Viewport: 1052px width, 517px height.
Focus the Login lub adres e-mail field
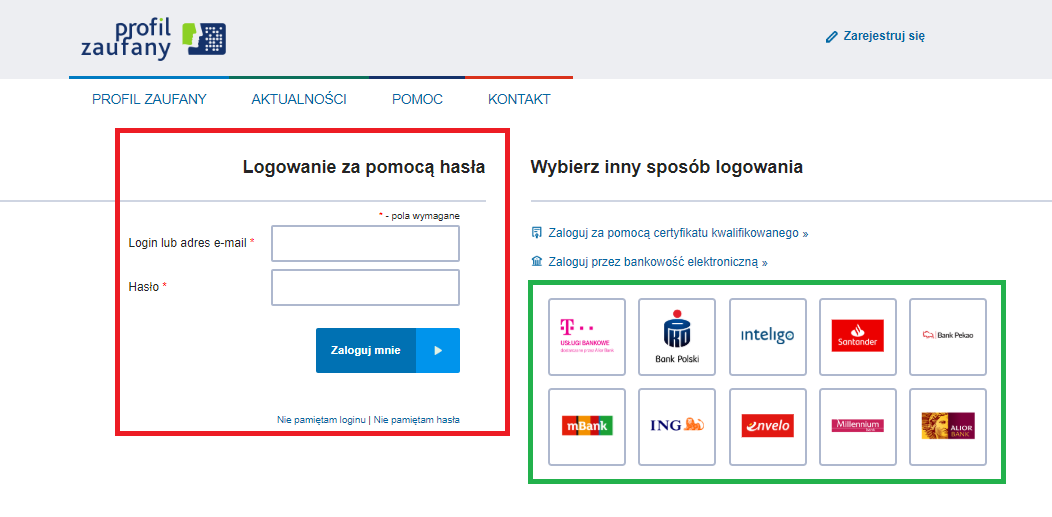[365, 243]
